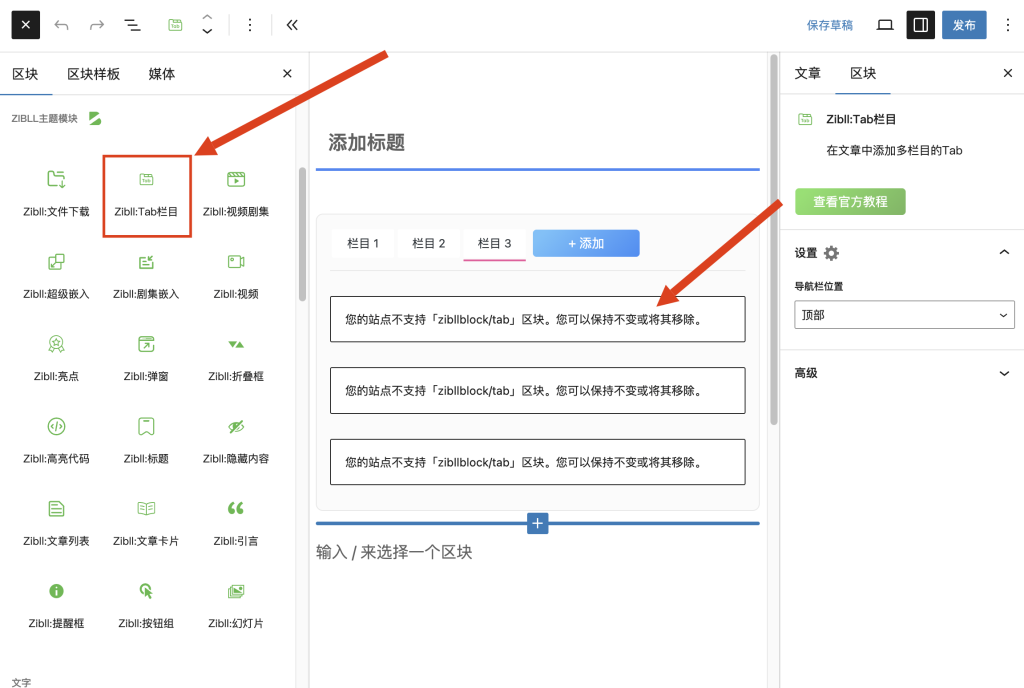The height and width of the screenshot is (688, 1024).
Task: Click the inserter panel scrollbar
Action: click(x=302, y=234)
